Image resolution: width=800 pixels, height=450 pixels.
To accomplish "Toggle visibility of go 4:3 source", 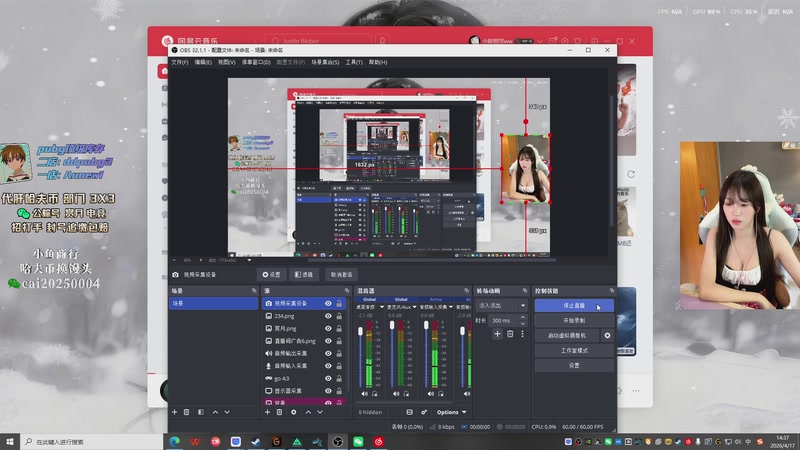I will [328, 378].
